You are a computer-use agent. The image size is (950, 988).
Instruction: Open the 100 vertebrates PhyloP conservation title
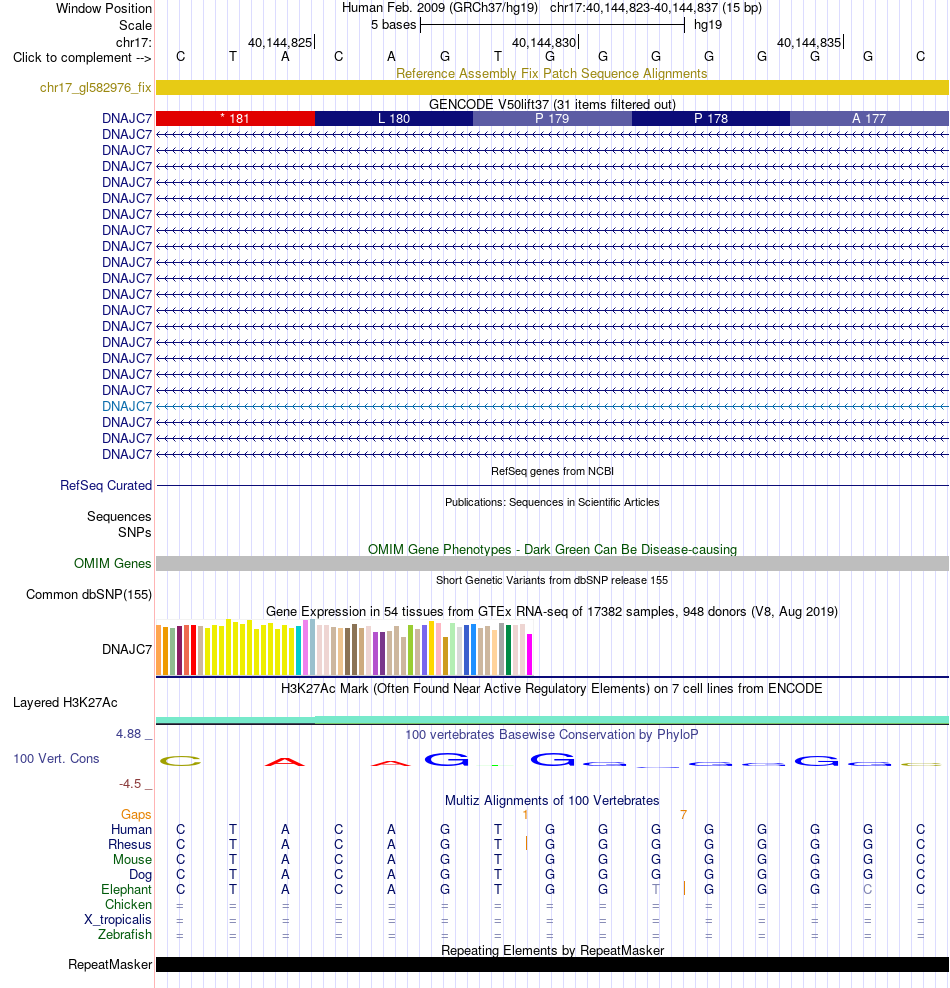pos(552,735)
